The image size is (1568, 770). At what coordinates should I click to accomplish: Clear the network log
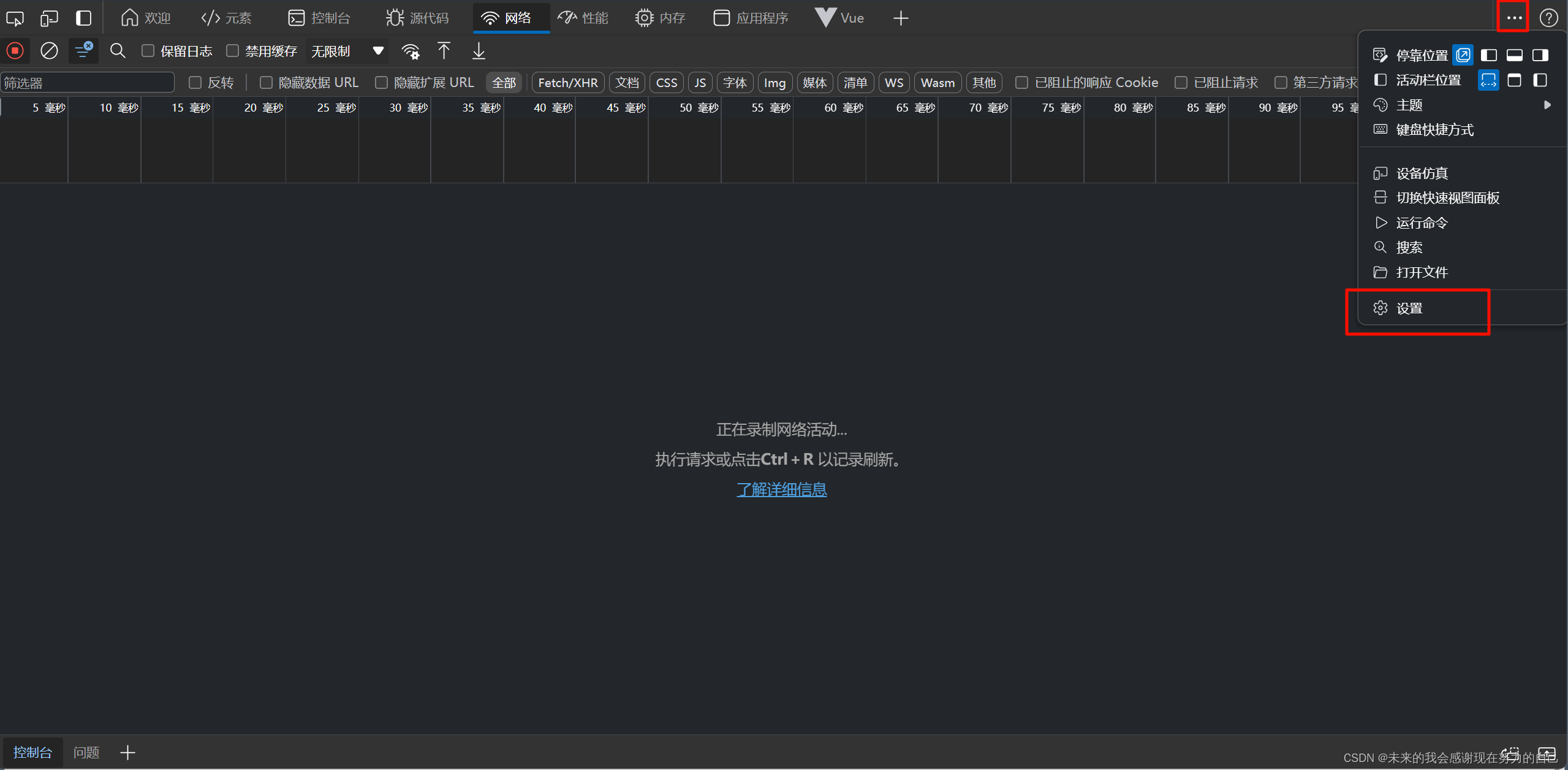pos(49,51)
